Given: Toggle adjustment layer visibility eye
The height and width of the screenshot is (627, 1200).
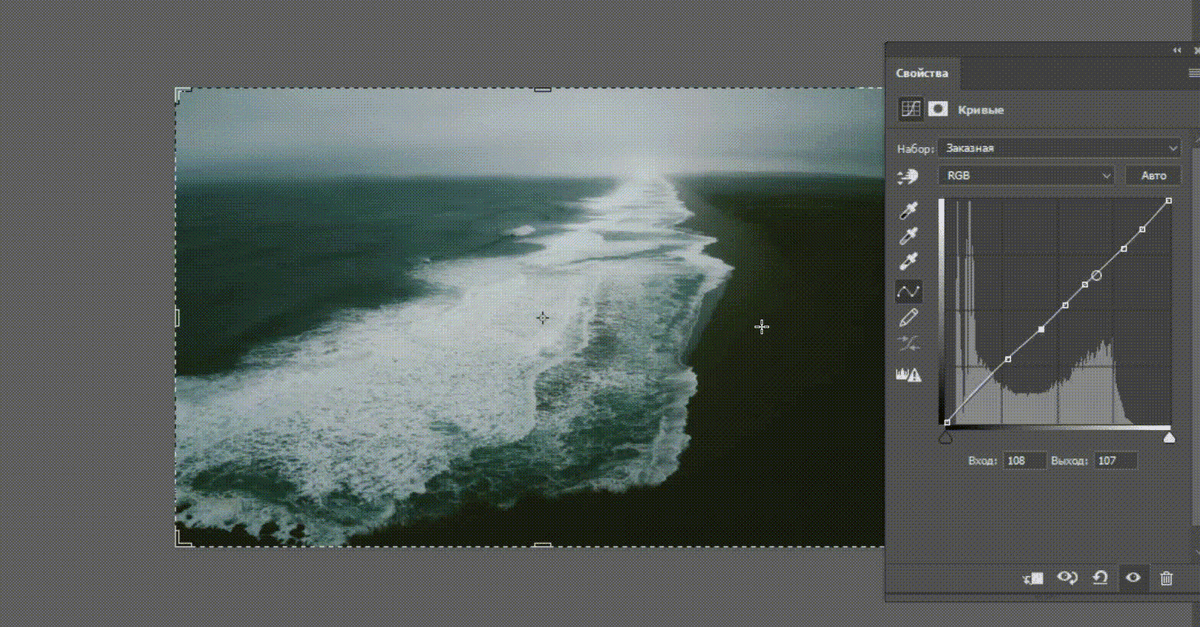Looking at the screenshot, I should pos(1133,578).
